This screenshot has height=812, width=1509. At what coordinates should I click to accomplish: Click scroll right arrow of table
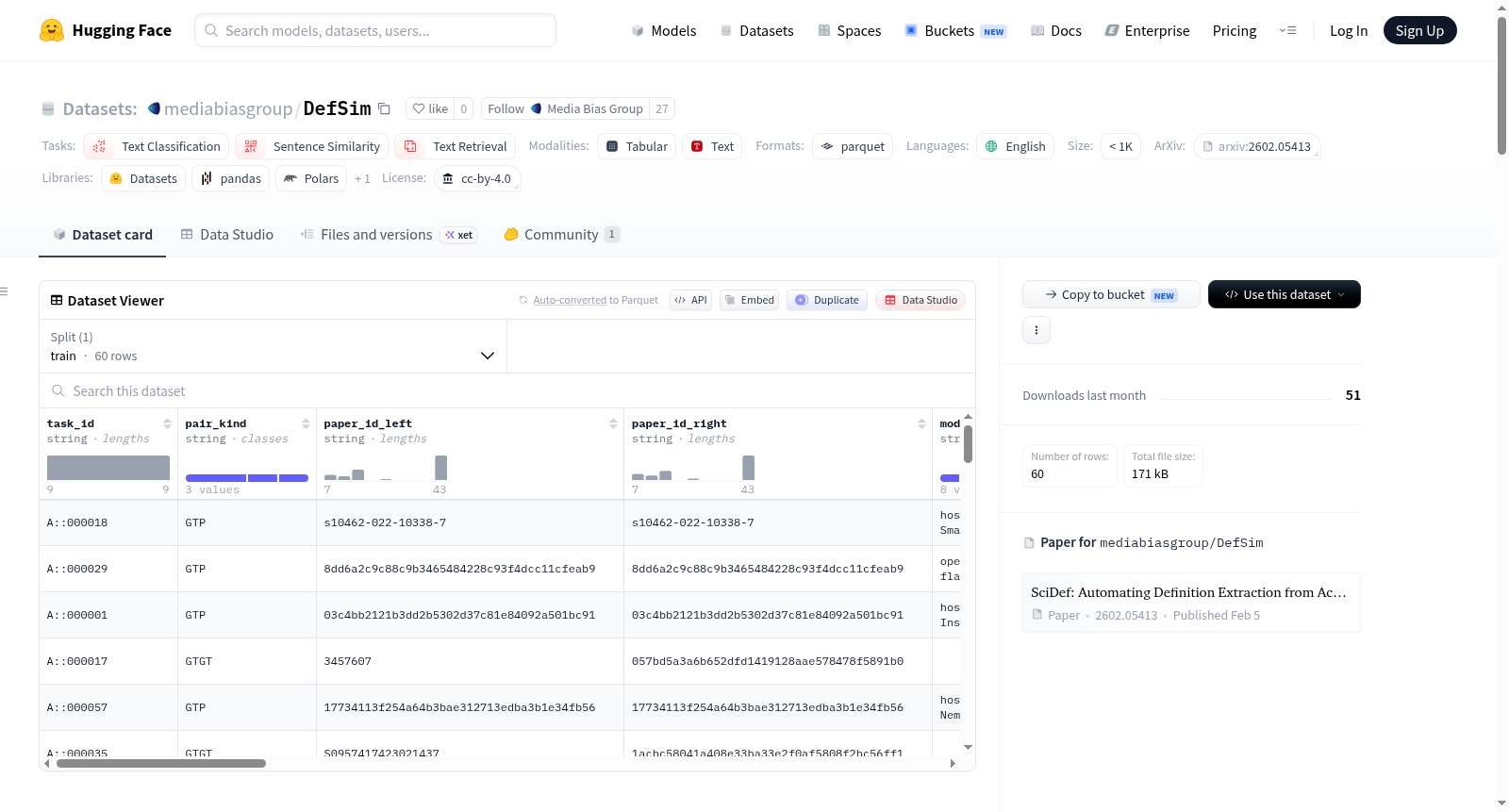tap(953, 763)
